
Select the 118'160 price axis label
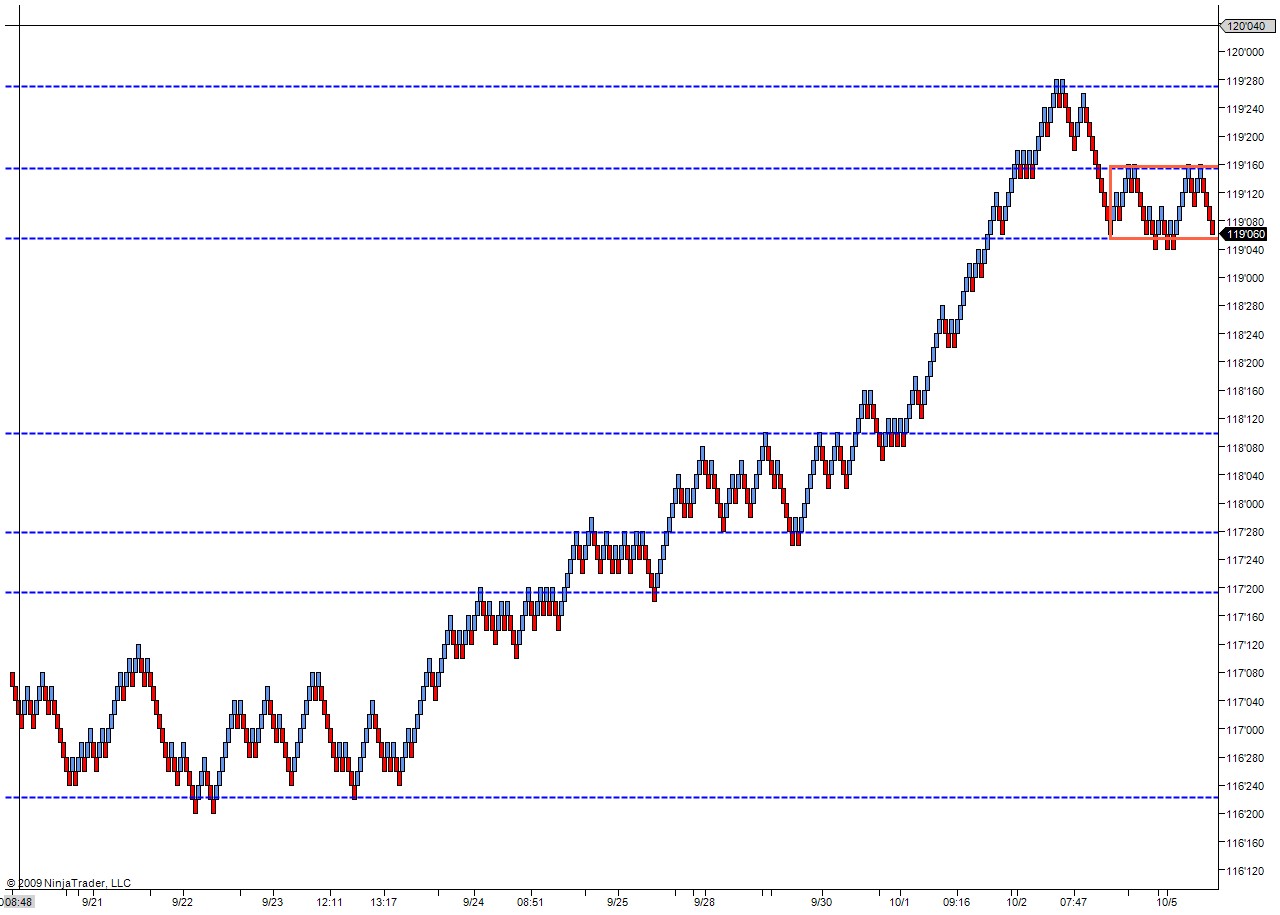tap(1247, 391)
